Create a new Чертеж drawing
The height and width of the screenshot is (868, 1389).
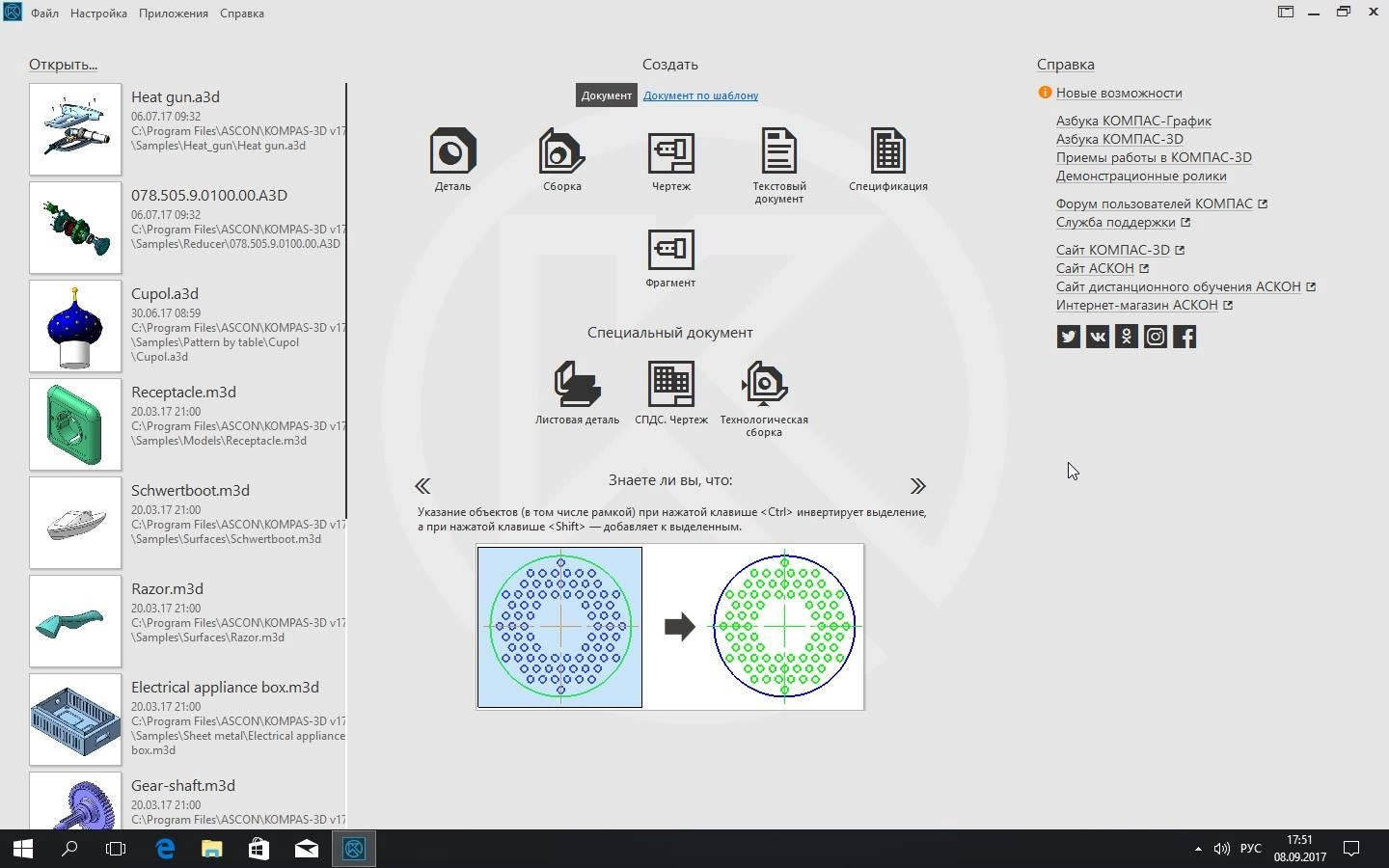click(670, 159)
